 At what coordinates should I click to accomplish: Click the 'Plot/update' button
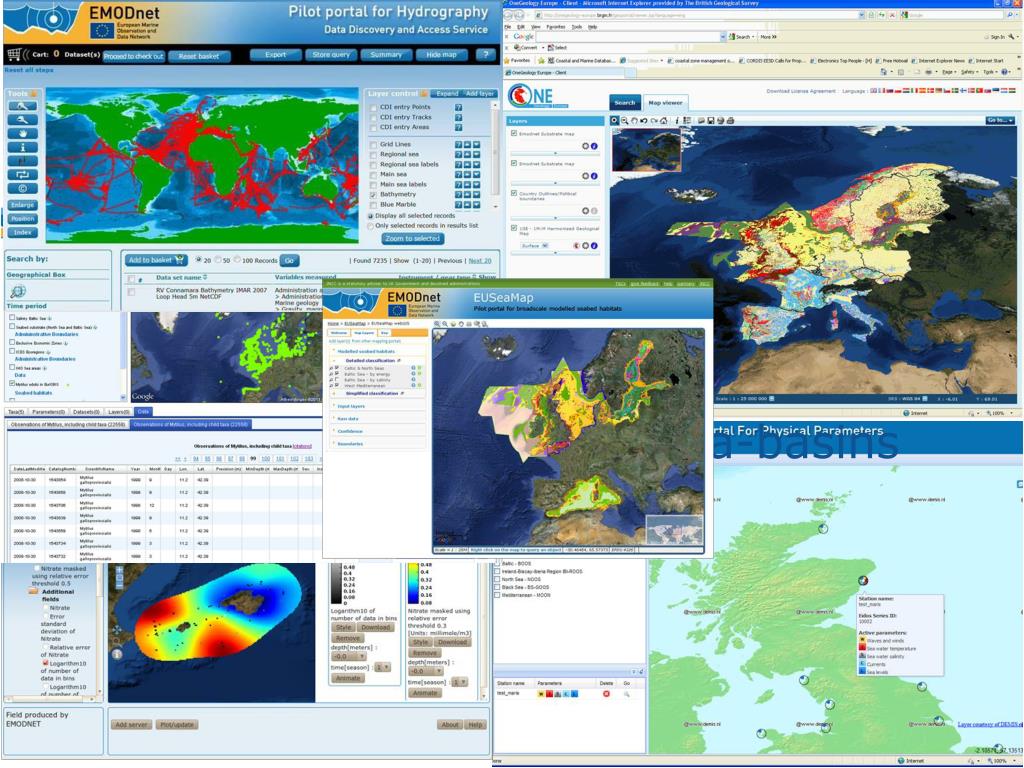[x=177, y=725]
